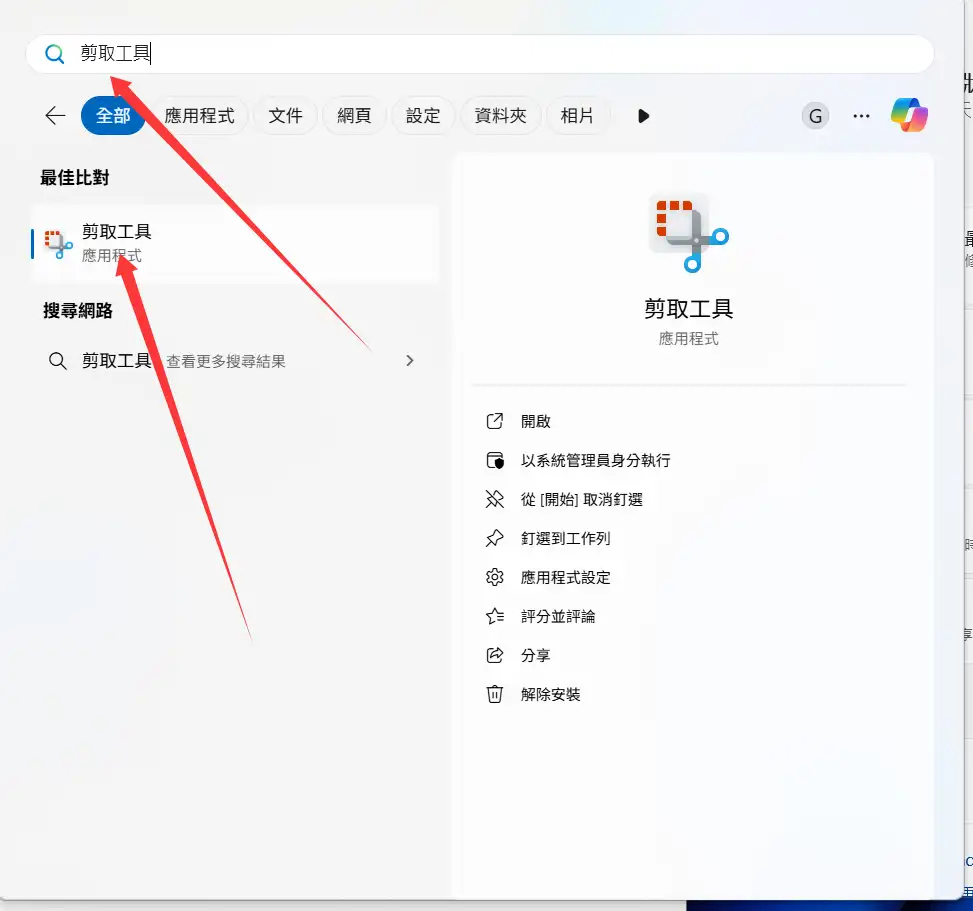The width and height of the screenshot is (973, 911).
Task: Show more filters with the play arrow
Action: [x=643, y=116]
